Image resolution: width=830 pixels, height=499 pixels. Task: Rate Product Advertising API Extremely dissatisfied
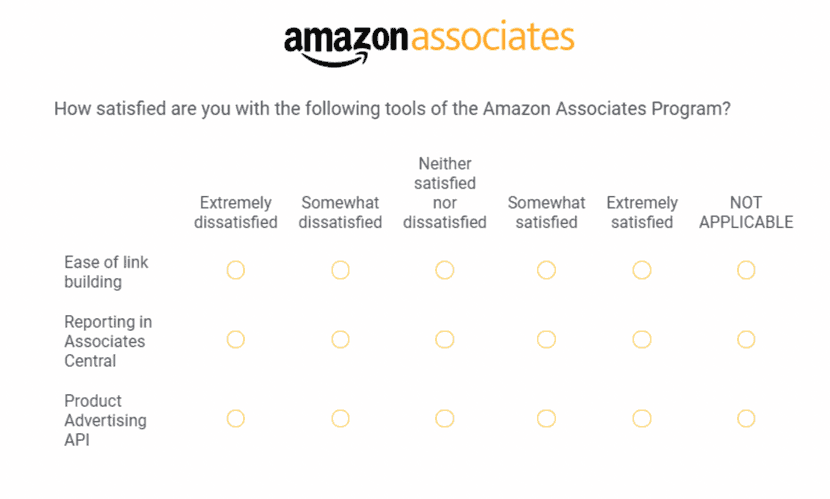tap(236, 418)
